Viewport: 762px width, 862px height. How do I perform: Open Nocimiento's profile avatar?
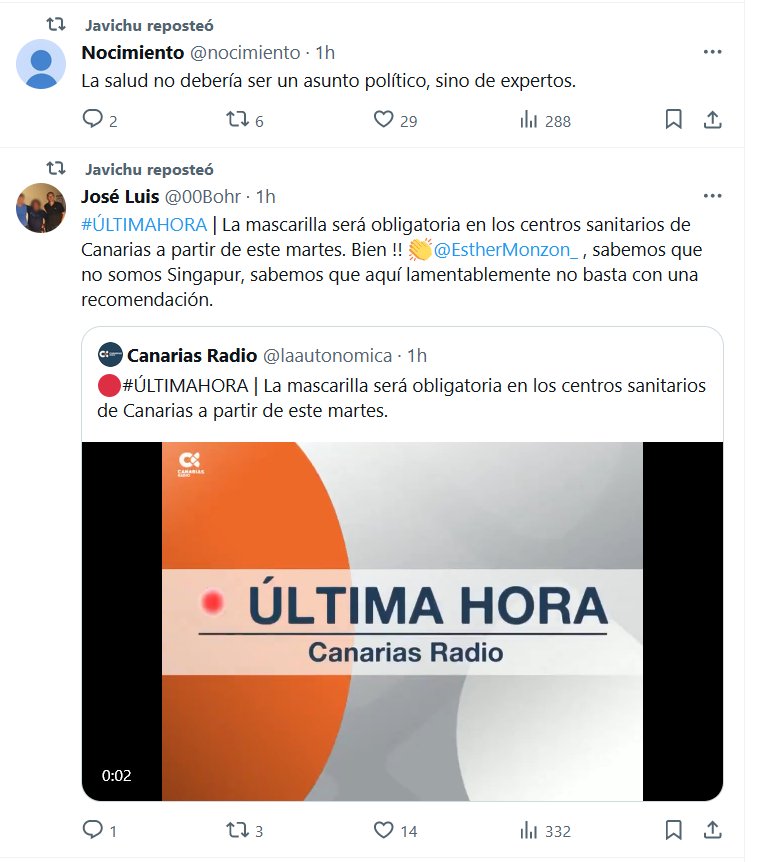41,64
